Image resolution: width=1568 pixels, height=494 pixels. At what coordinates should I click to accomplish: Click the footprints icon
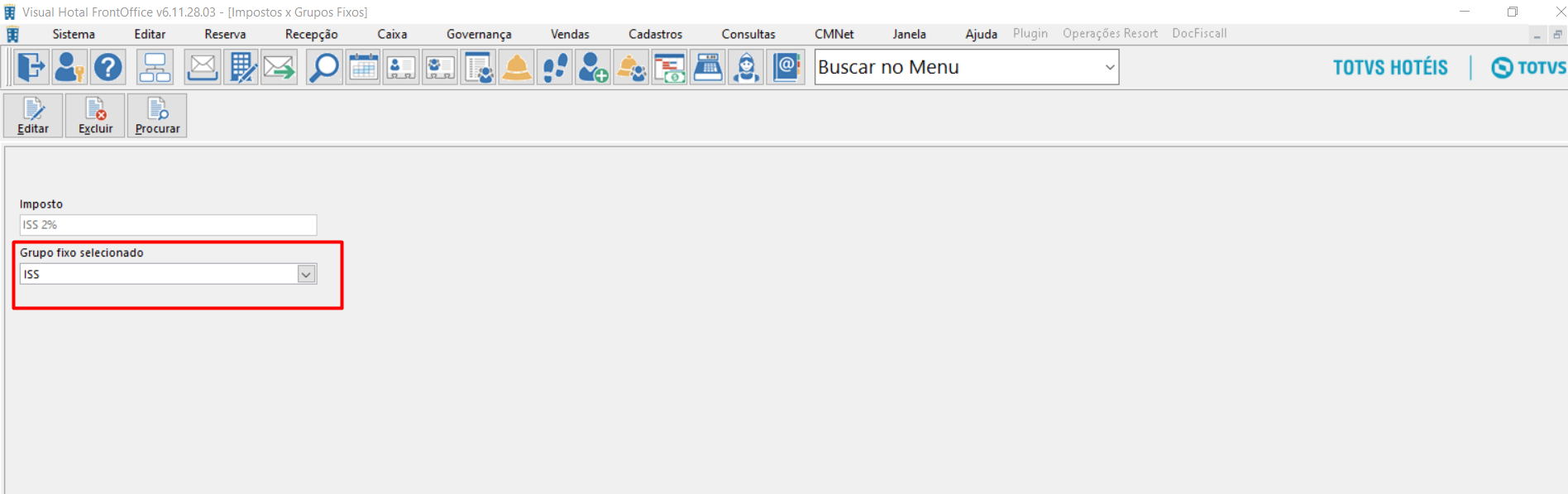tap(555, 67)
